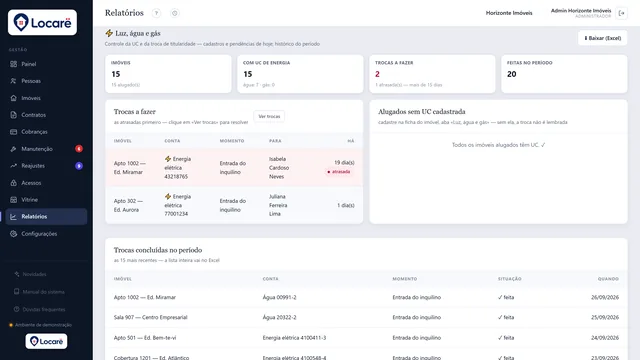Click the lightning icon beside Luz, água e gás
This screenshot has height=360, width=640.
(109, 33)
